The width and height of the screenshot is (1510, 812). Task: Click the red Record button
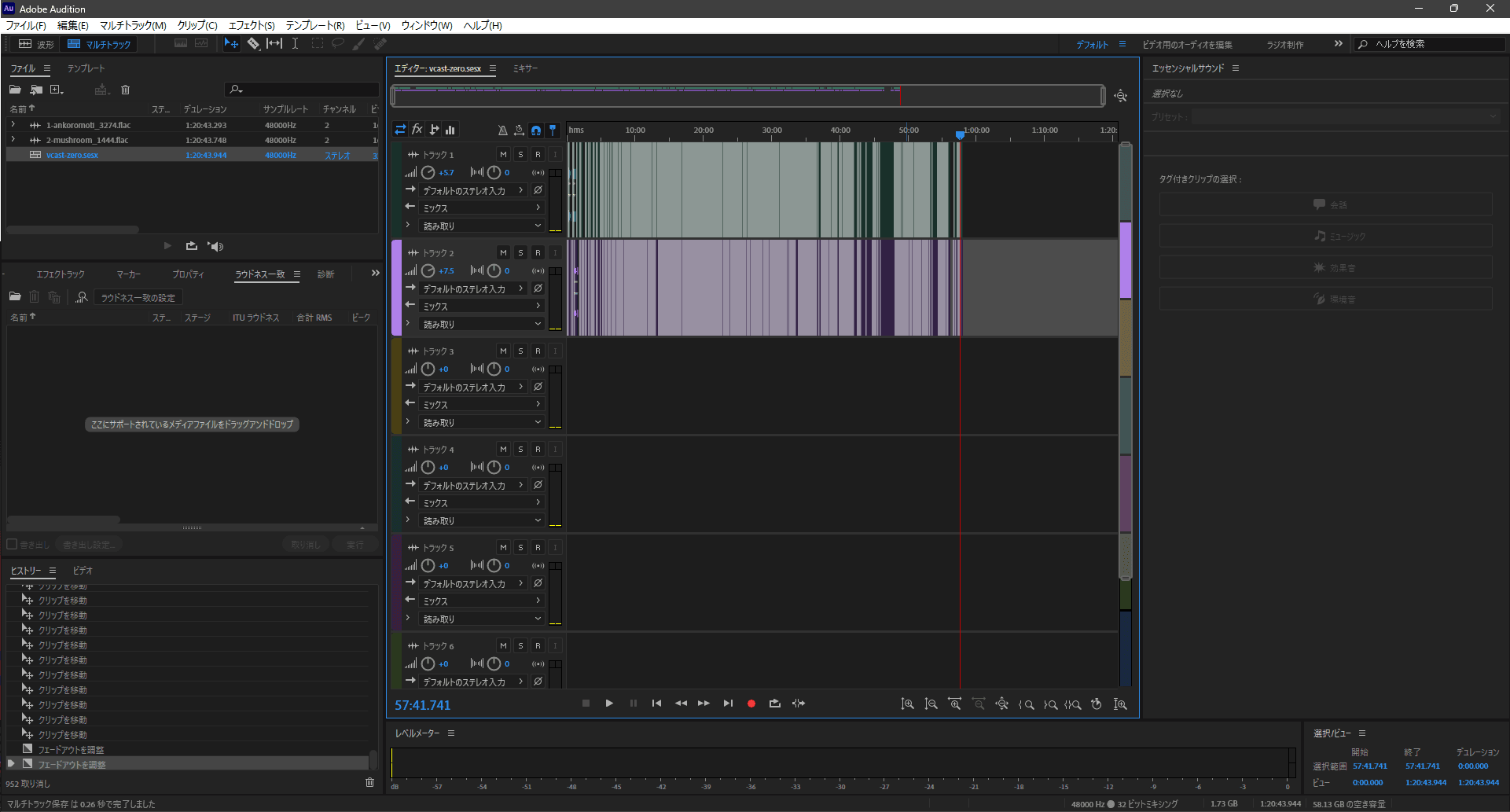tap(751, 704)
